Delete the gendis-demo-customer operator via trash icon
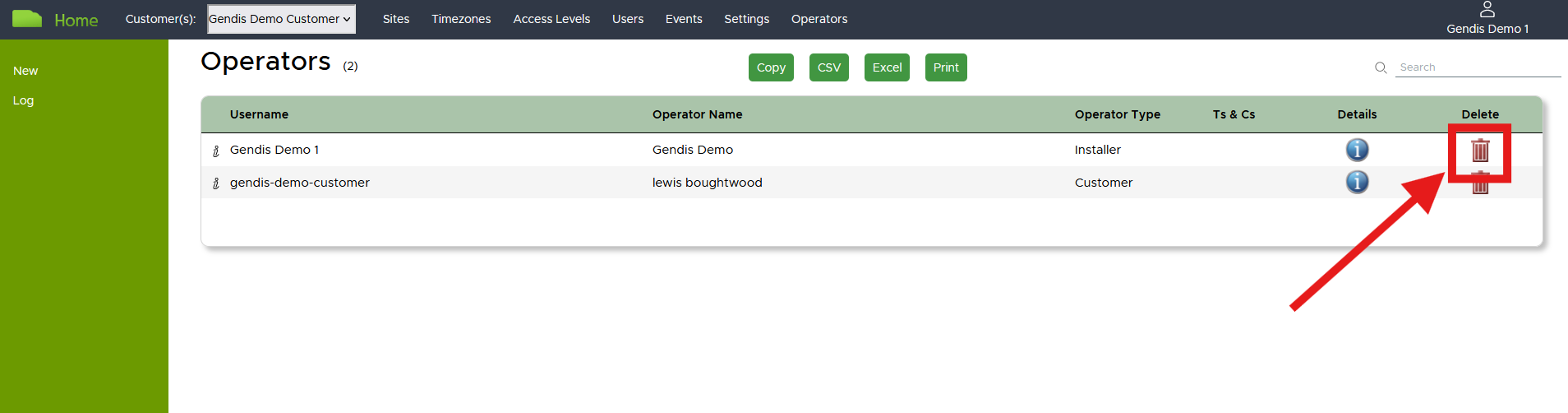This screenshot has width=1568, height=413. pyautogui.click(x=1479, y=184)
